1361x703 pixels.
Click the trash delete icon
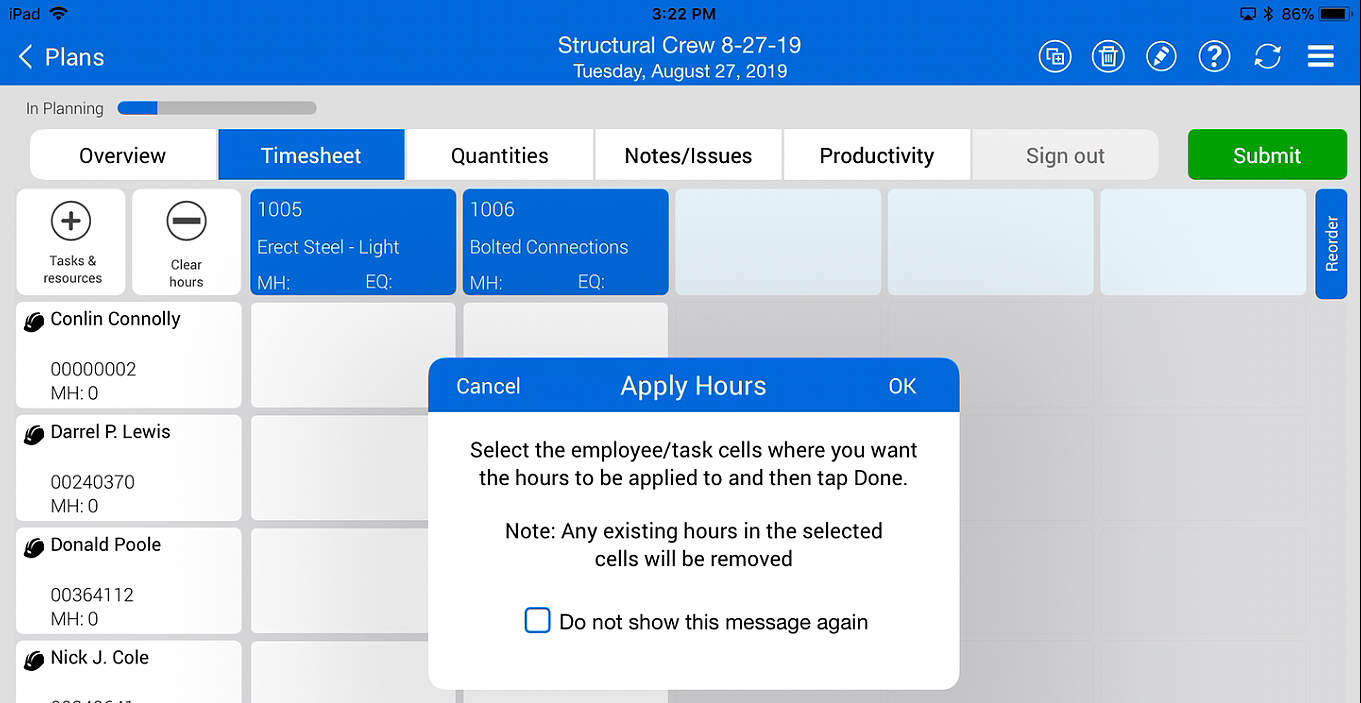(1108, 56)
